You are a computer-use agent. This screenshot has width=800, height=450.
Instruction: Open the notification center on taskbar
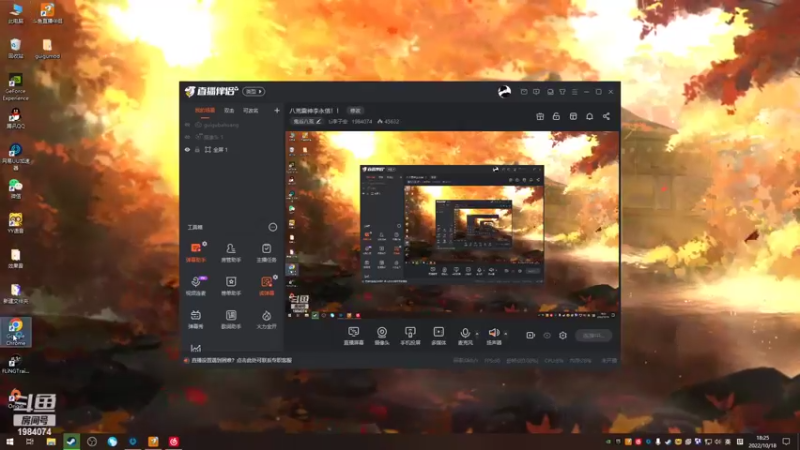[786, 441]
